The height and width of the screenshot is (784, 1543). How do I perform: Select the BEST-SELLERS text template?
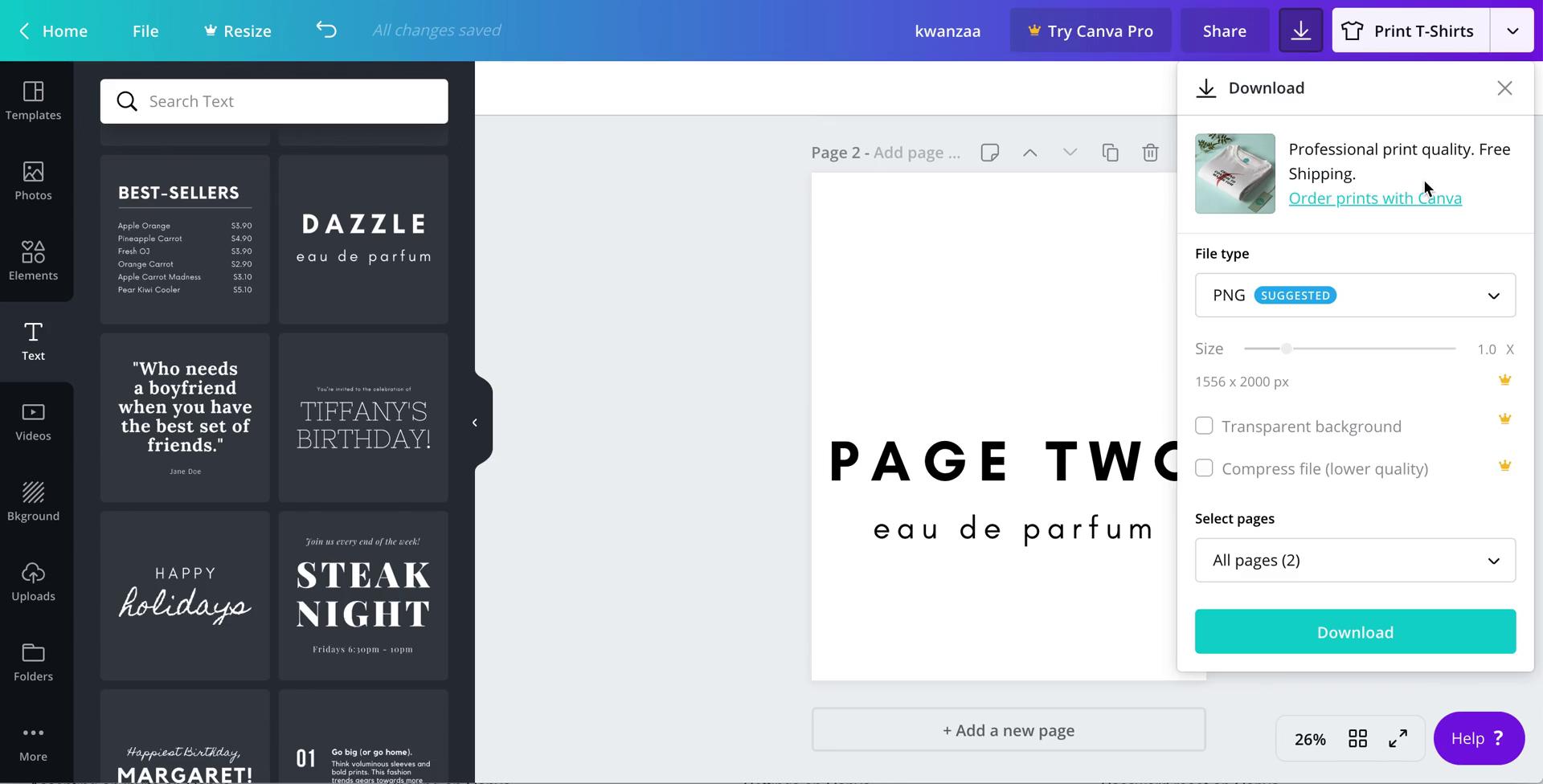[185, 239]
